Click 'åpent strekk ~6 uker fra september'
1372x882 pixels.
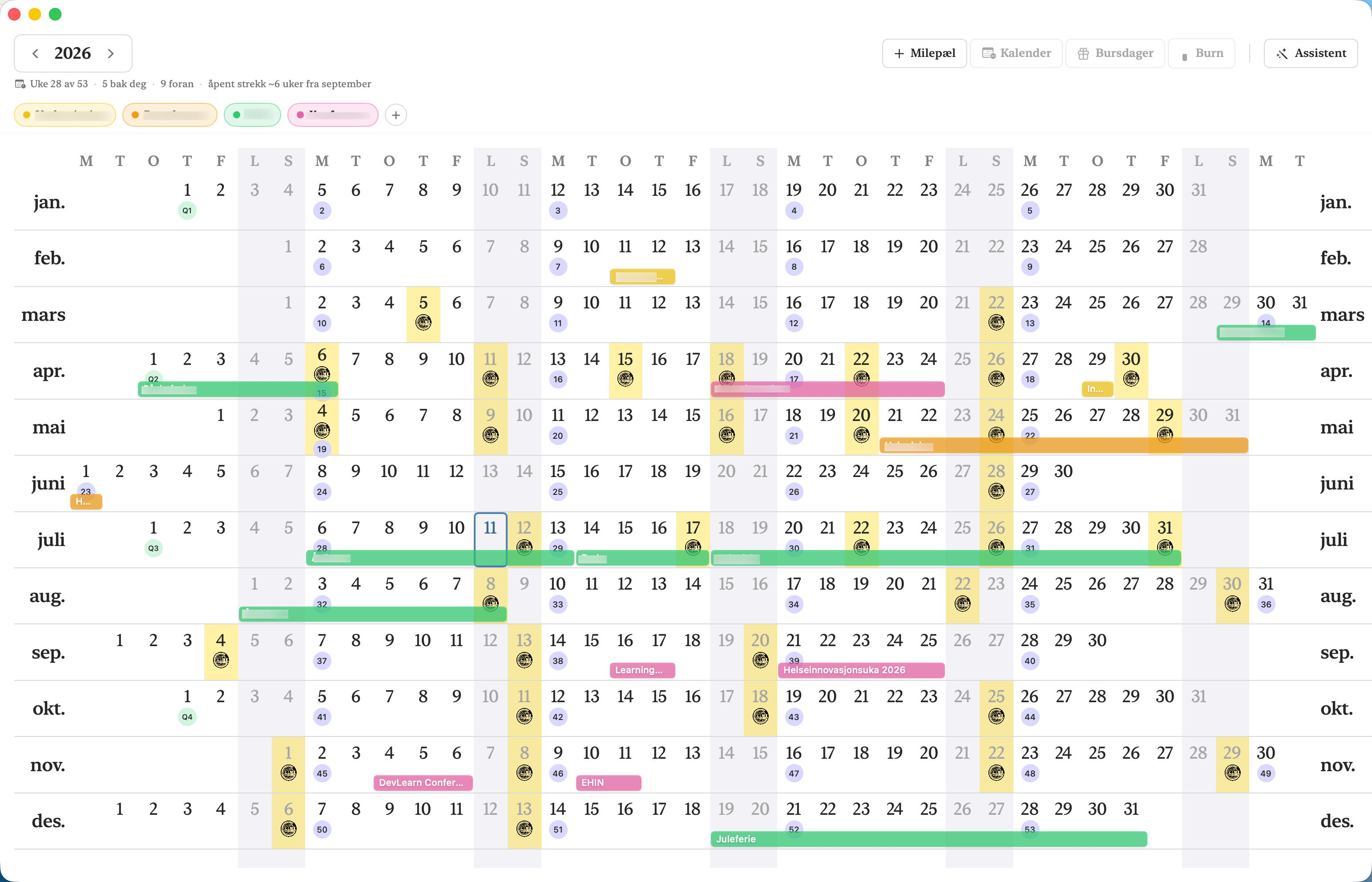click(290, 84)
